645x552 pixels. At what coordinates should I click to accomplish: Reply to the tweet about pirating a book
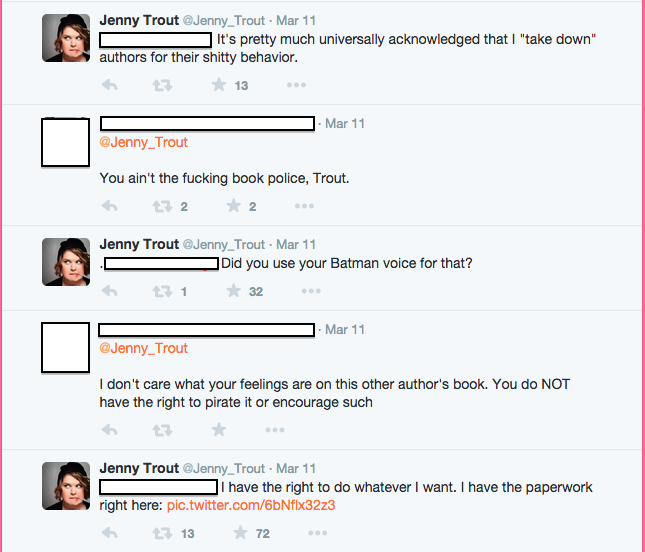click(110, 430)
